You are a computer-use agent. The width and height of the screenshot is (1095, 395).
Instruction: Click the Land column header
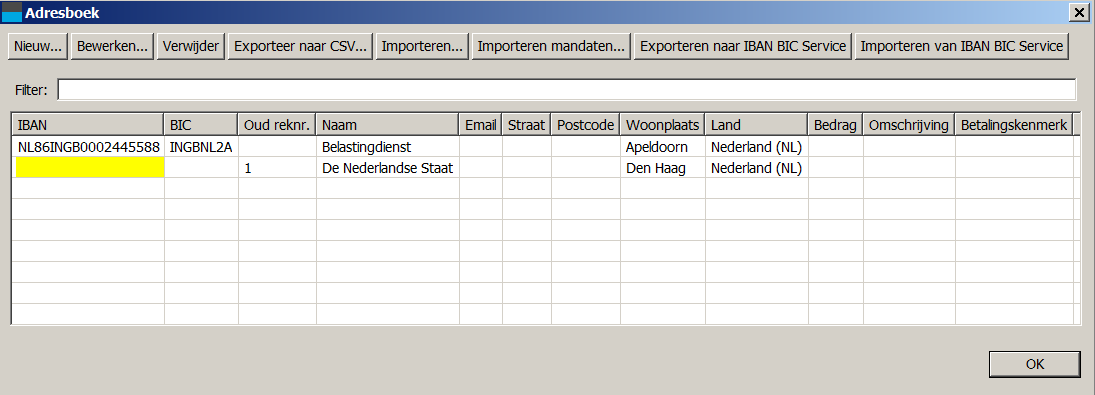(756, 125)
